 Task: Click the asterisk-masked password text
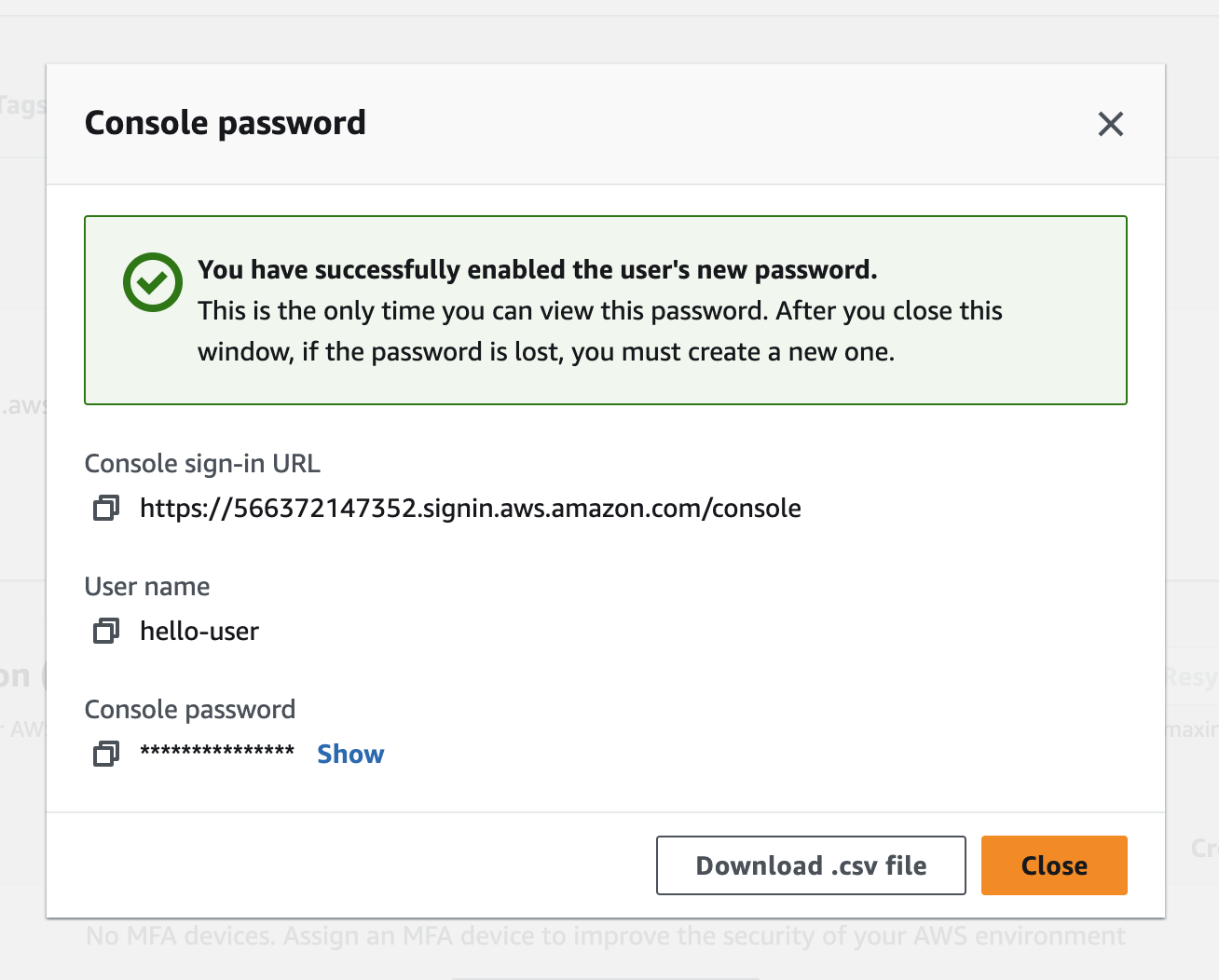217,753
